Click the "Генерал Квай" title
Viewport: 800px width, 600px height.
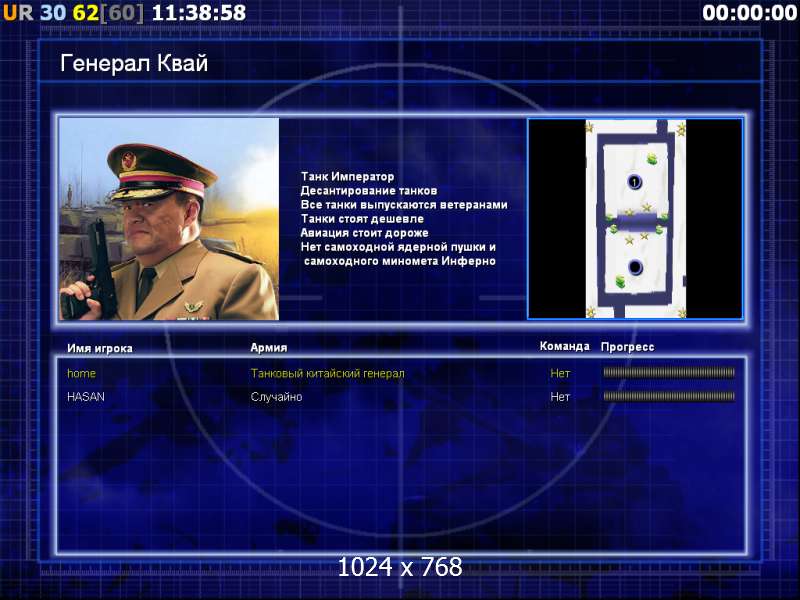point(134,63)
